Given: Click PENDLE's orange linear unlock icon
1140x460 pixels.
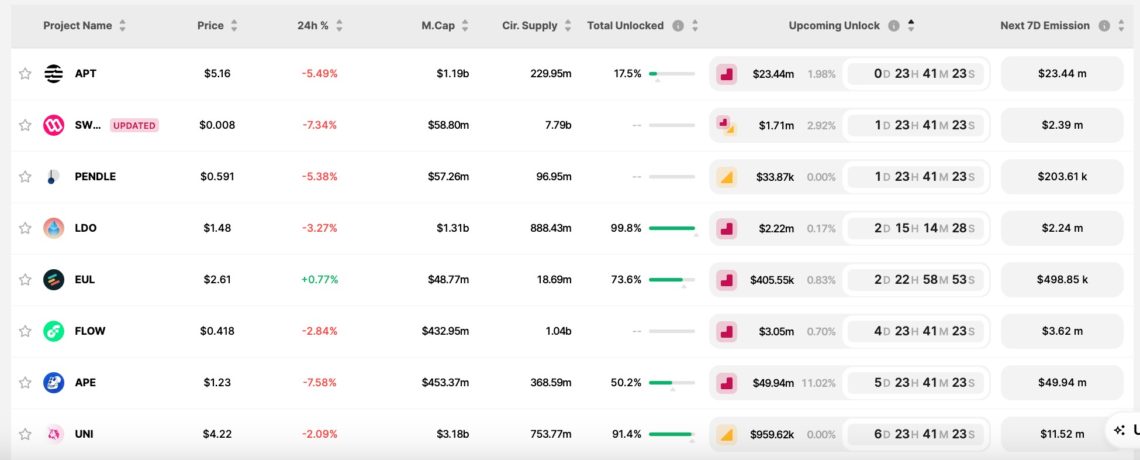Looking at the screenshot, I should [726, 177].
